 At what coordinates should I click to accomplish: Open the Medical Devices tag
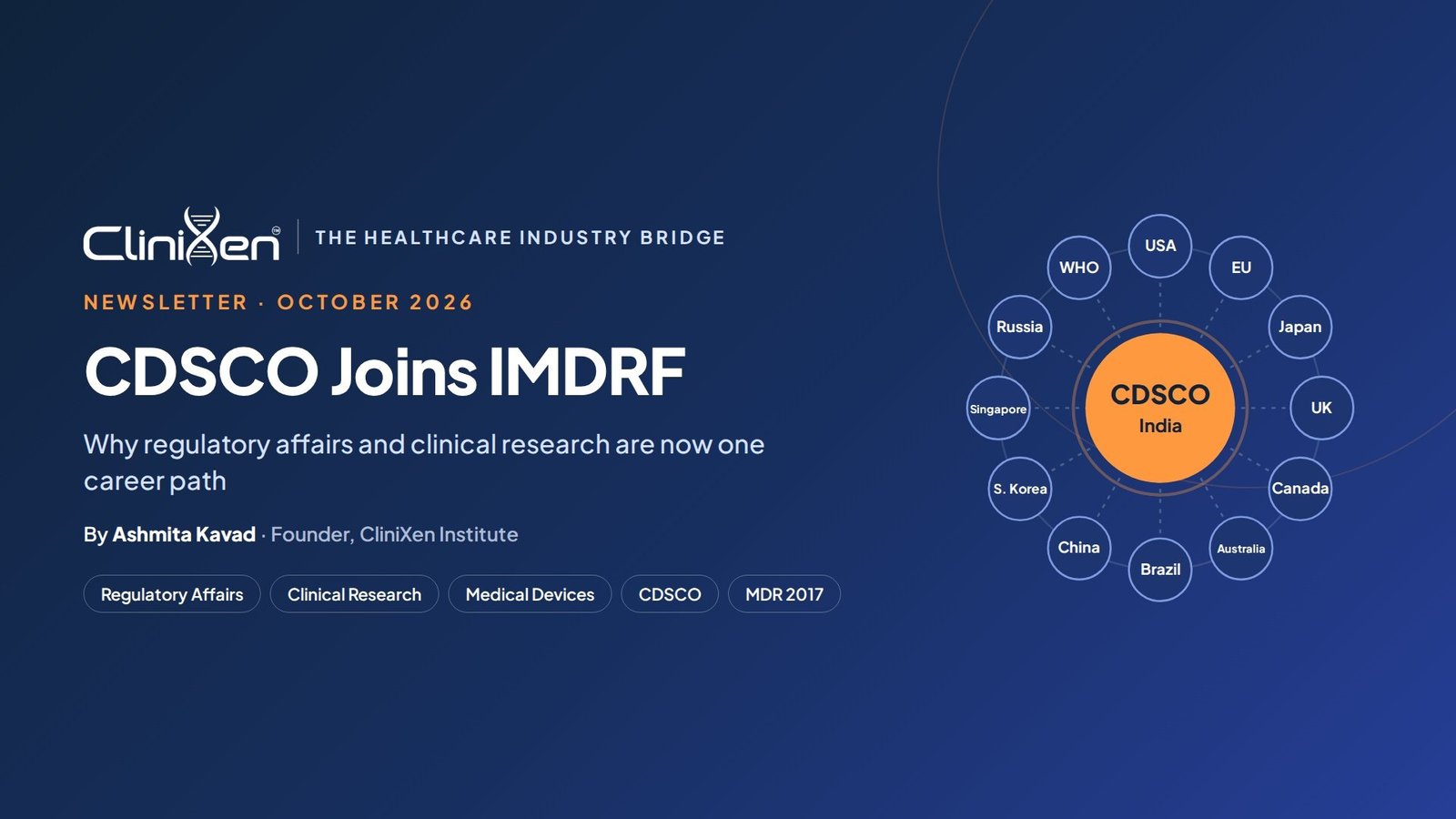(530, 594)
